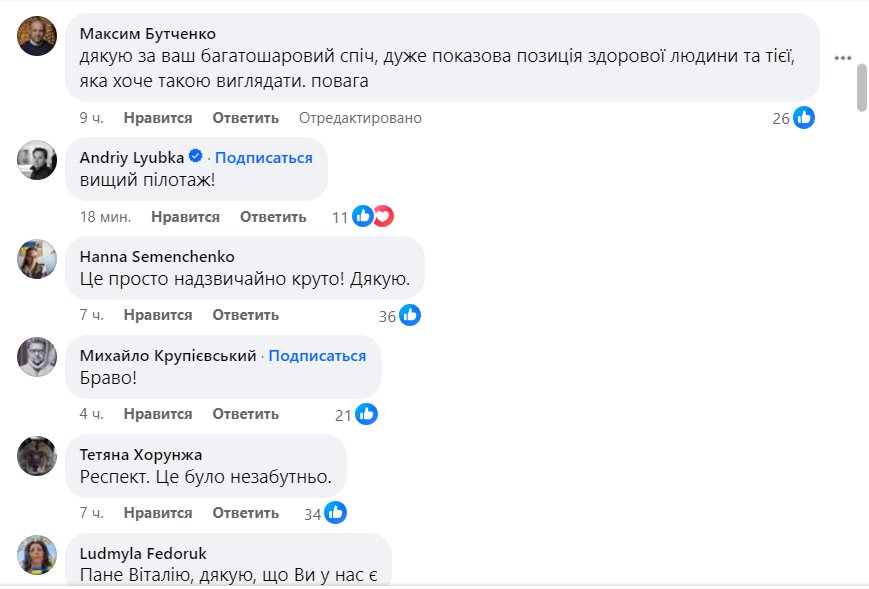Reply to Максим Бутченко's comment
The height and width of the screenshot is (589, 869).
coord(245,118)
